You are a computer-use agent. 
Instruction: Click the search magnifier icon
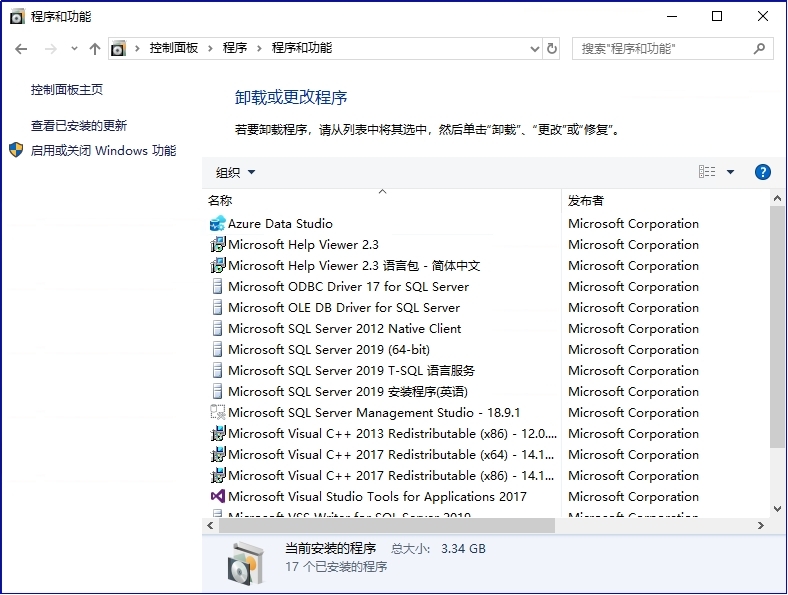759,49
